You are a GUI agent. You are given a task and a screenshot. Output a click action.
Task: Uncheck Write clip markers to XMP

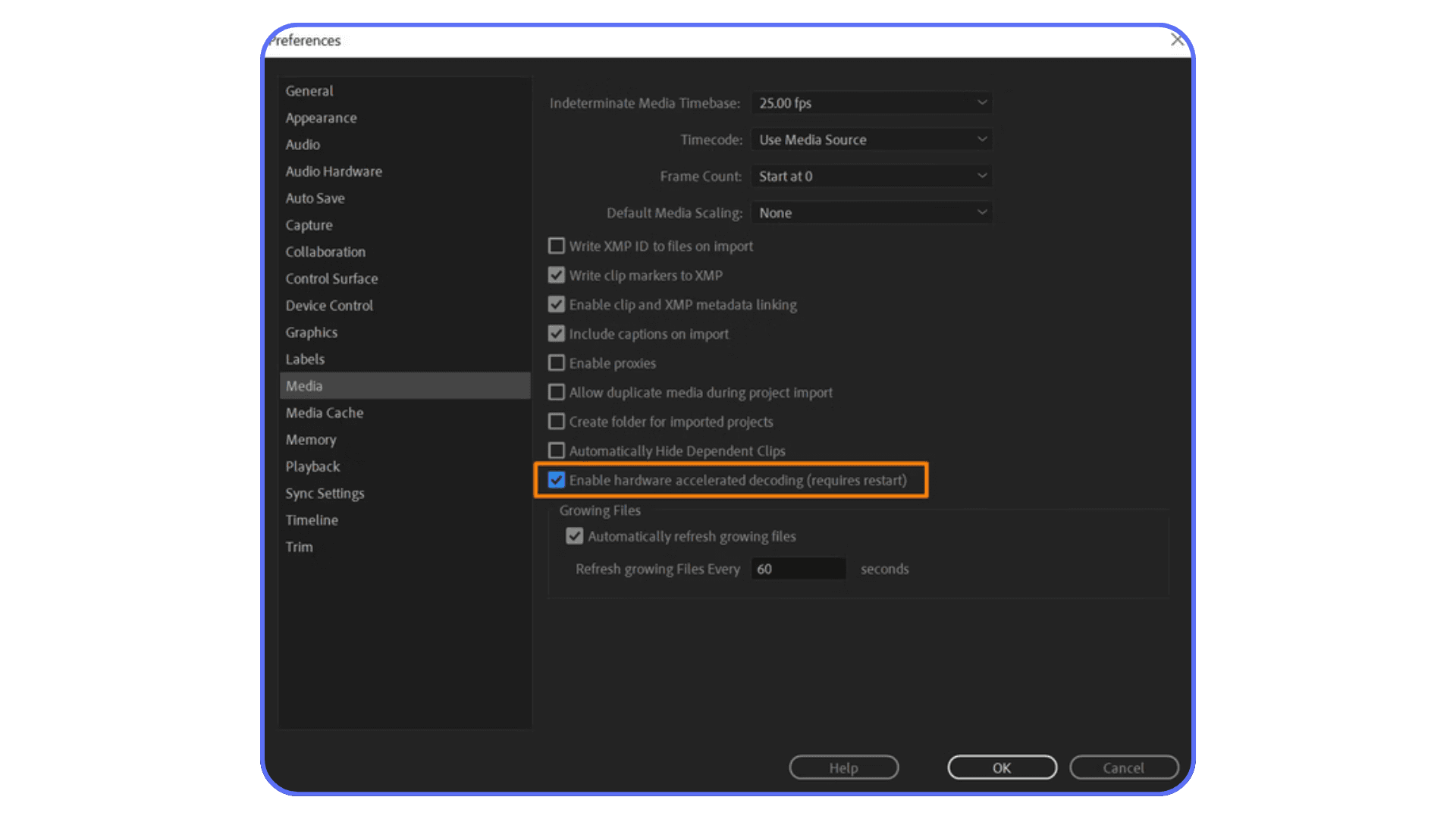click(x=557, y=275)
